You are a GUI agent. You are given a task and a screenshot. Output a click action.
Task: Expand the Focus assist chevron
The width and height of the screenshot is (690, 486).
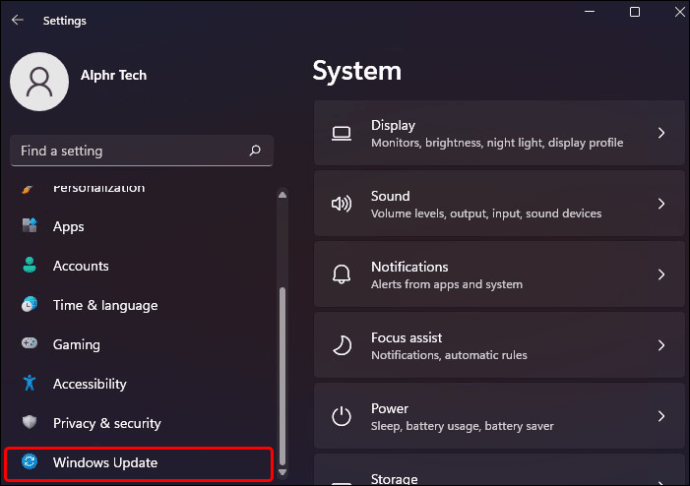point(661,345)
